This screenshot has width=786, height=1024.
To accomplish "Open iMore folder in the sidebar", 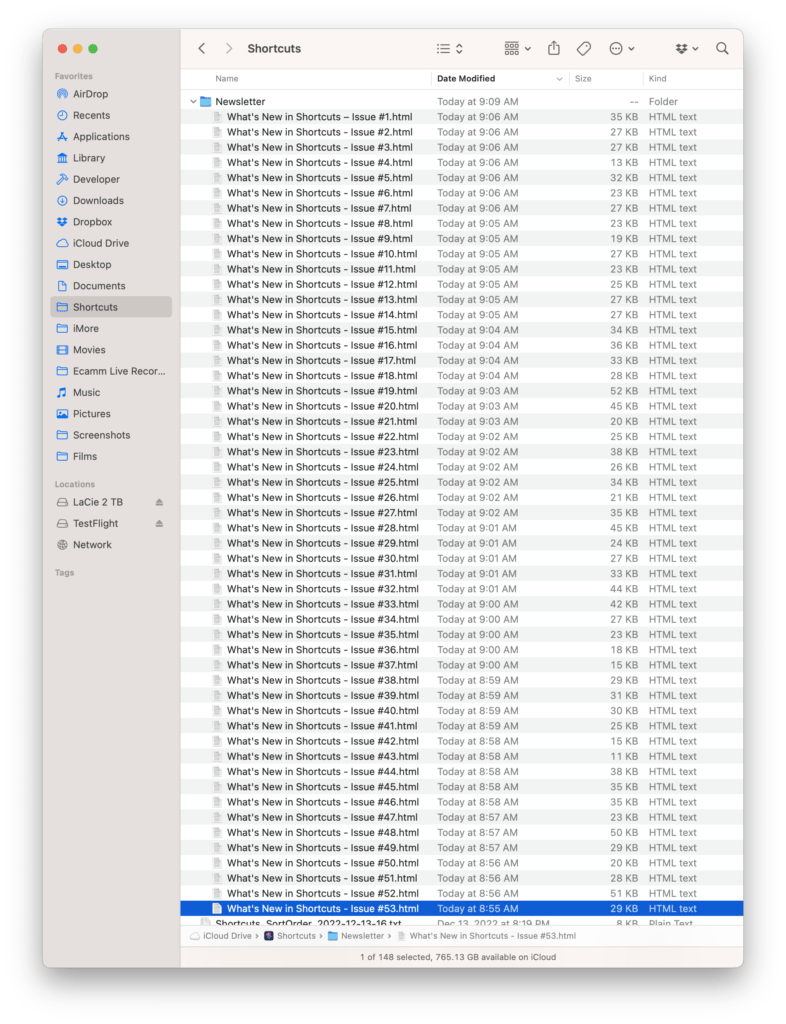I will (111, 328).
